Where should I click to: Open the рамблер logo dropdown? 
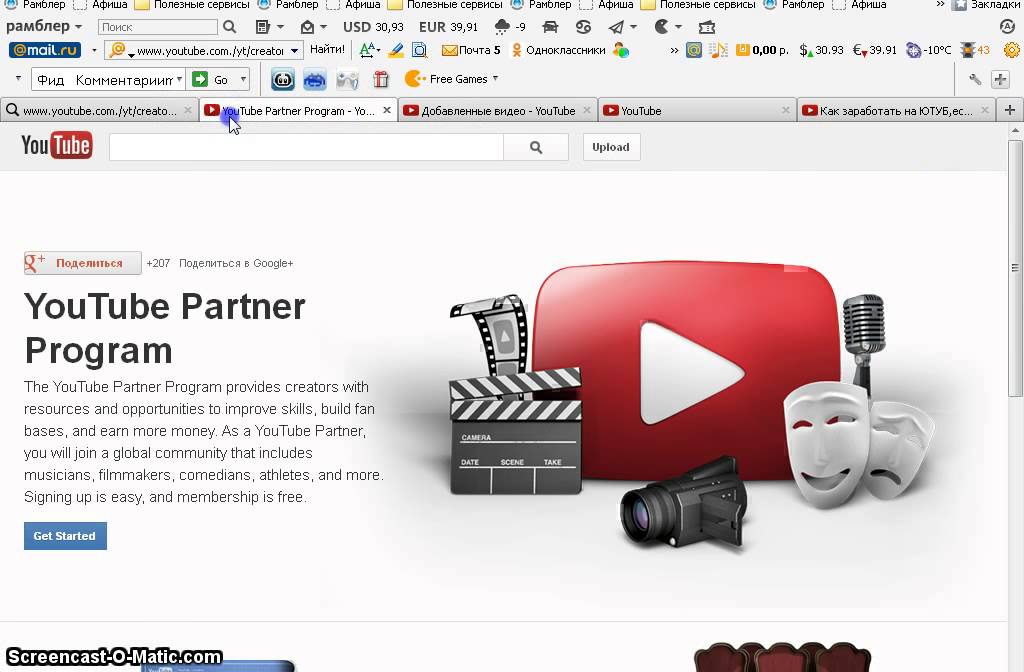coord(44,27)
